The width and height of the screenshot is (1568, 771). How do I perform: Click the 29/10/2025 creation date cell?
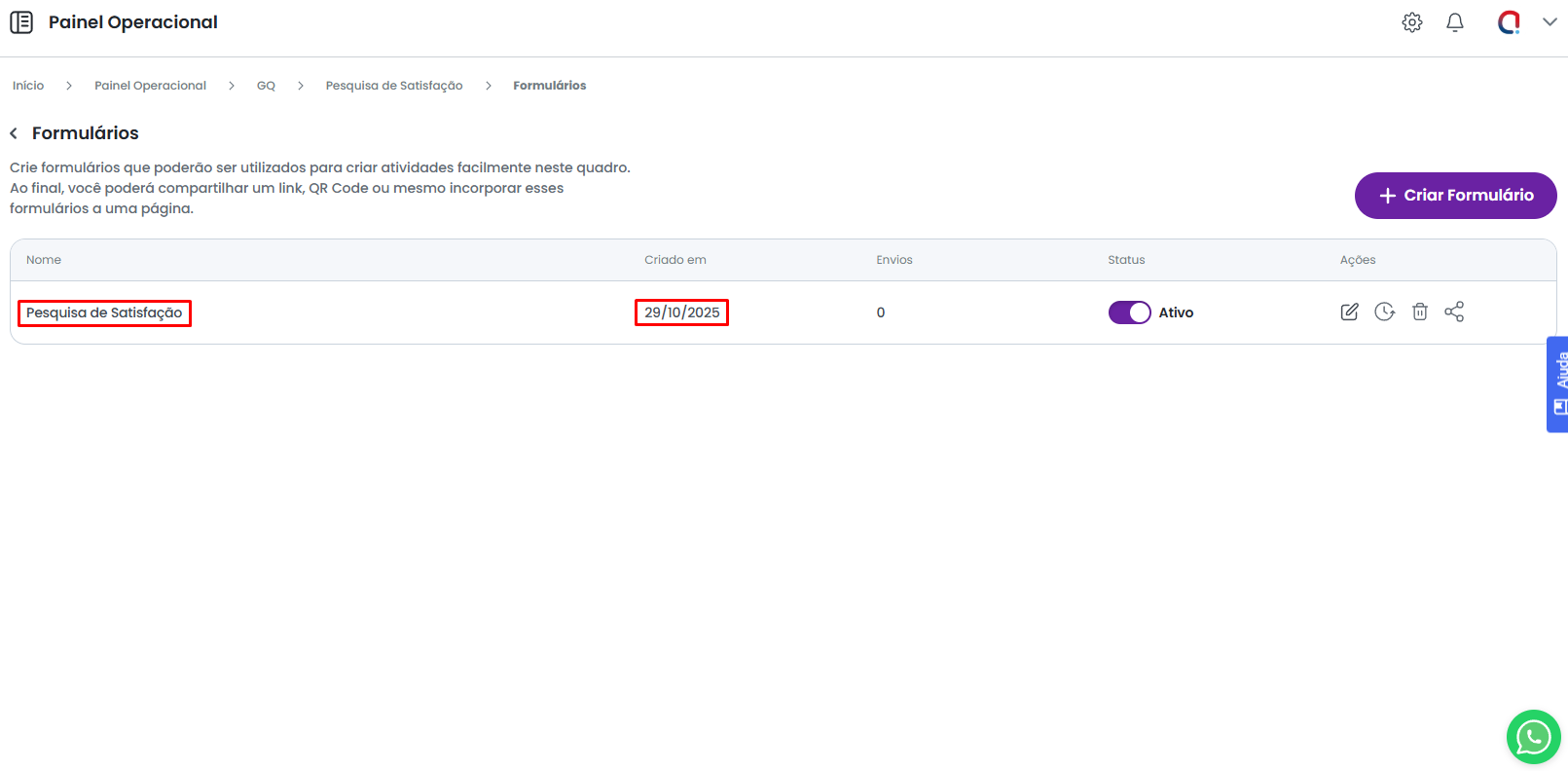681,312
